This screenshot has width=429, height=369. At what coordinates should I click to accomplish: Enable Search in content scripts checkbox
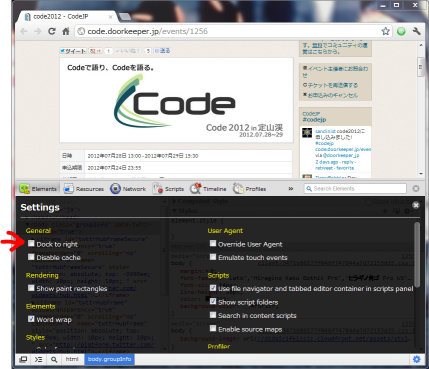(x=213, y=315)
